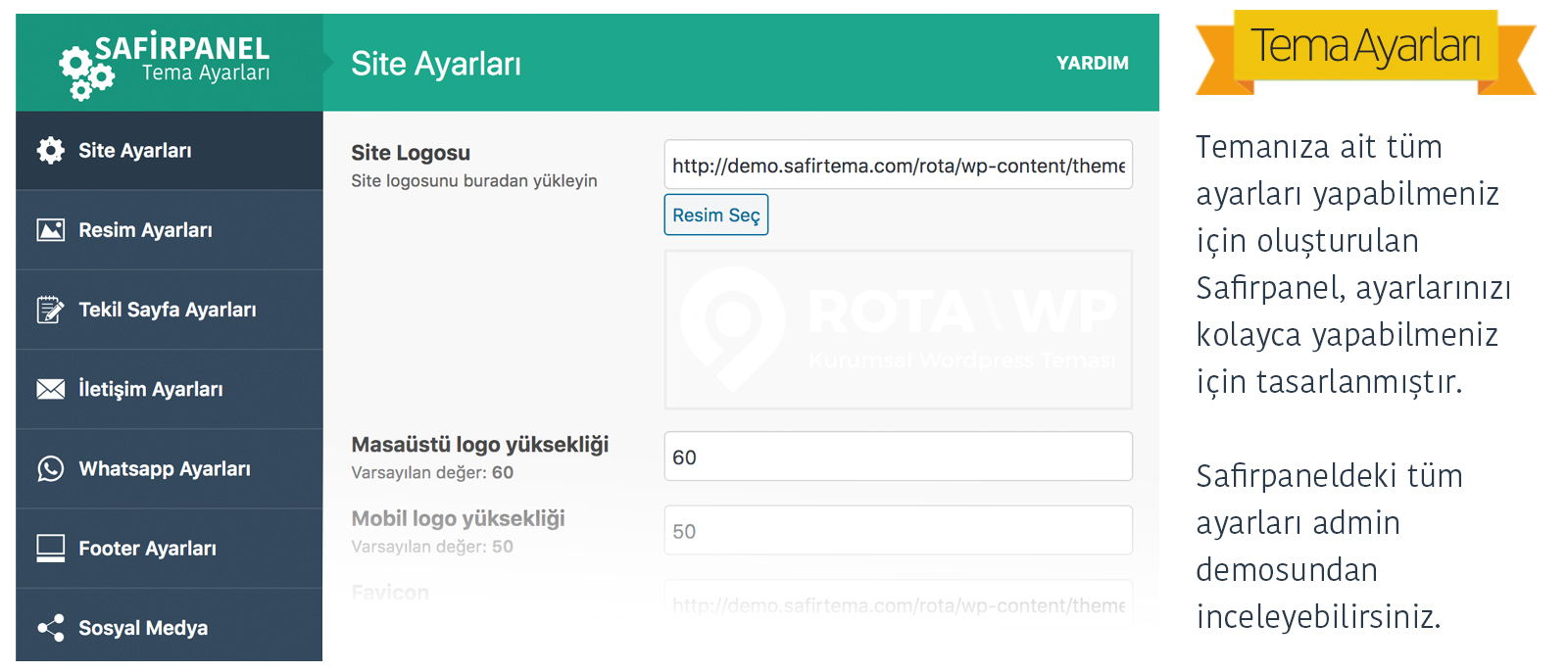Click the Site Logosu URL field
This screenshot has width=1568, height=672.
point(899,165)
